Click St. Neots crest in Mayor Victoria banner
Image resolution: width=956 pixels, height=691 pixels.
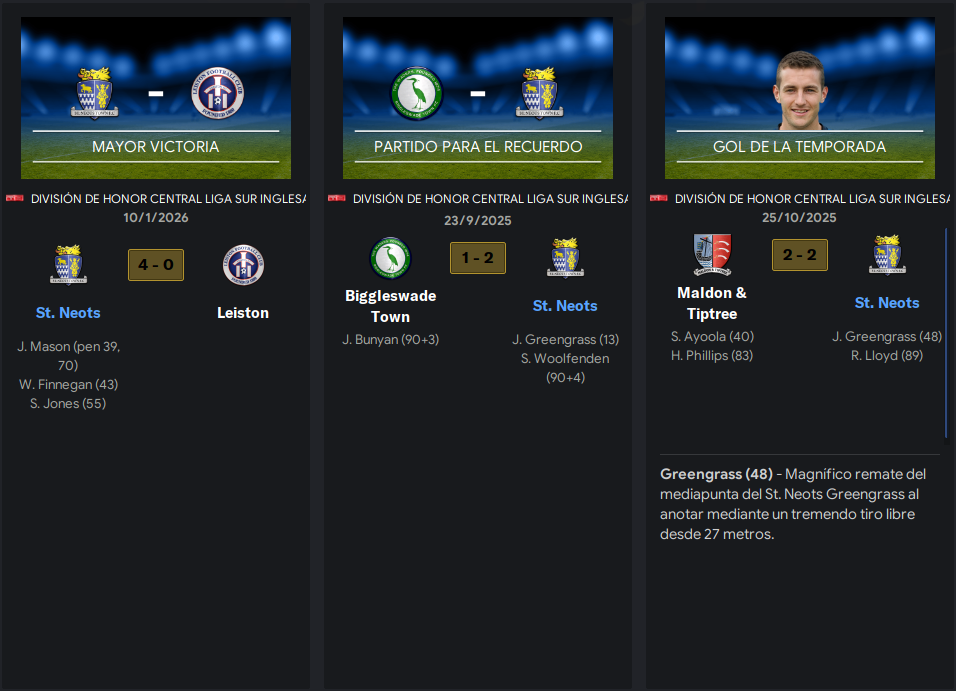point(95,93)
